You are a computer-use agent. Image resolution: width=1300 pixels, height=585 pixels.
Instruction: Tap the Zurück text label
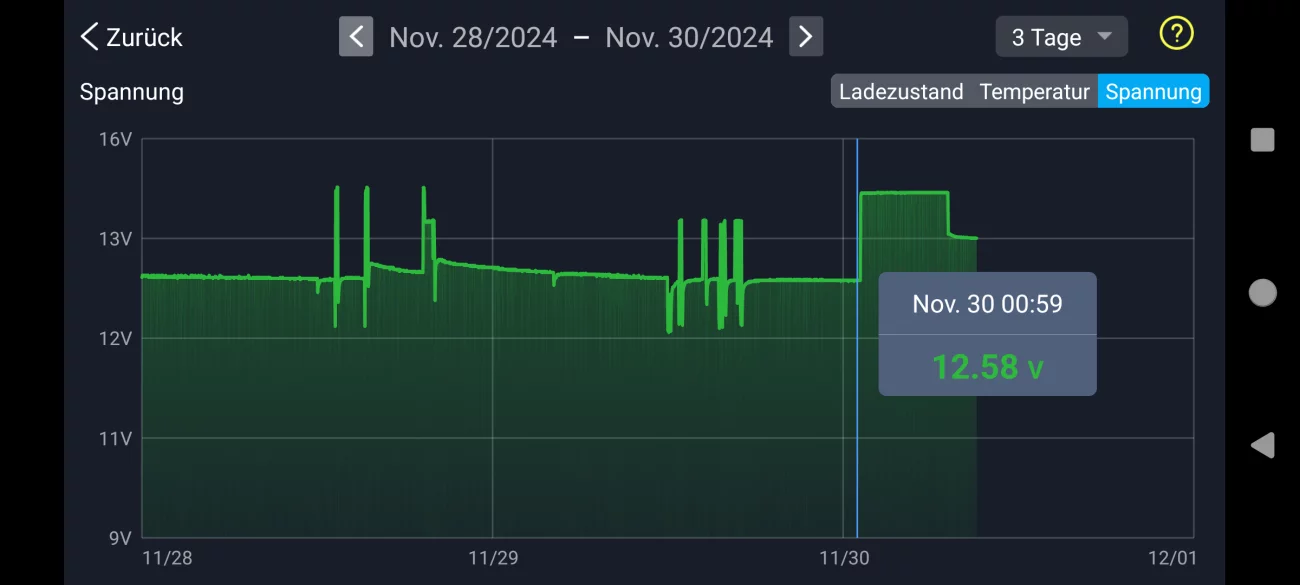[x=144, y=38]
